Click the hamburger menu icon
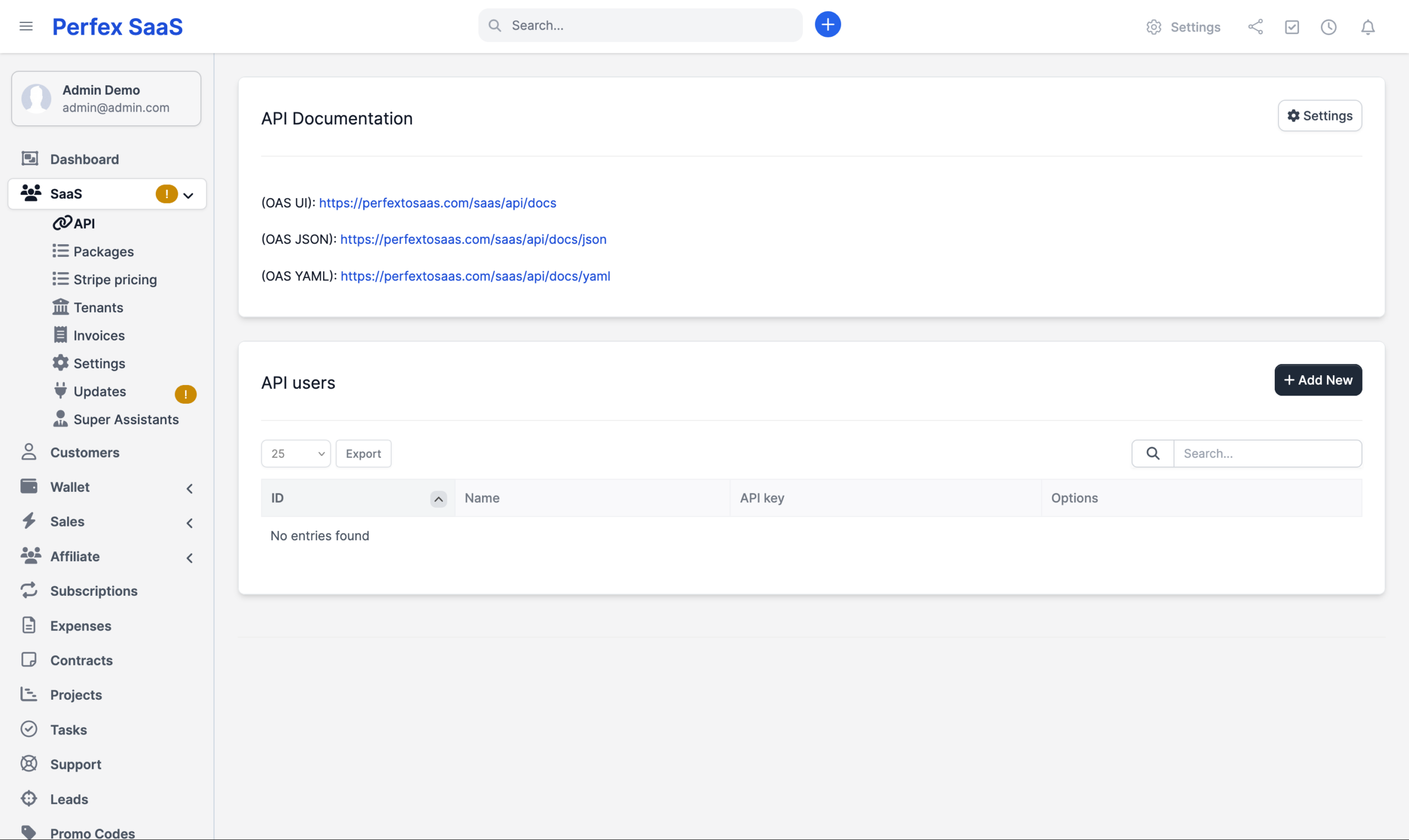Screen dimensions: 1409x840 pos(26,26)
